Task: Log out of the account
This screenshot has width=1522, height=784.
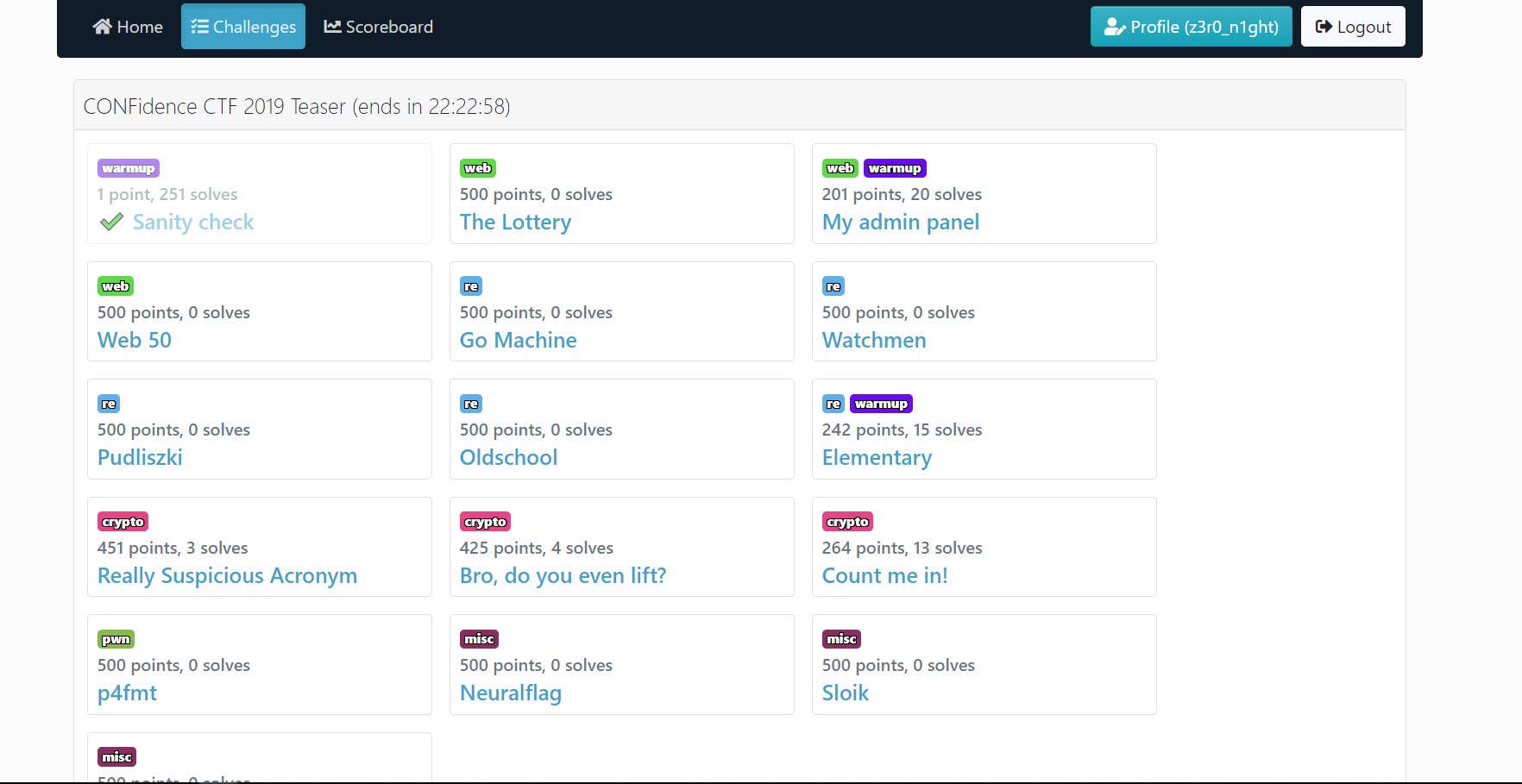Action: pos(1353,27)
